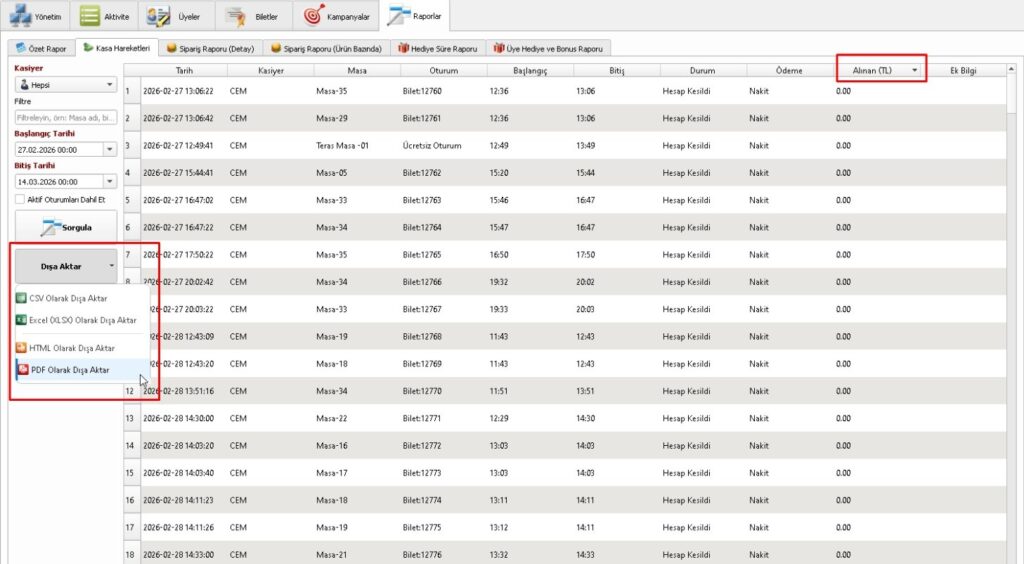Choose Excel (XLSX) Olarak Dışa Aktar
The image size is (1024, 564).
click(76, 320)
